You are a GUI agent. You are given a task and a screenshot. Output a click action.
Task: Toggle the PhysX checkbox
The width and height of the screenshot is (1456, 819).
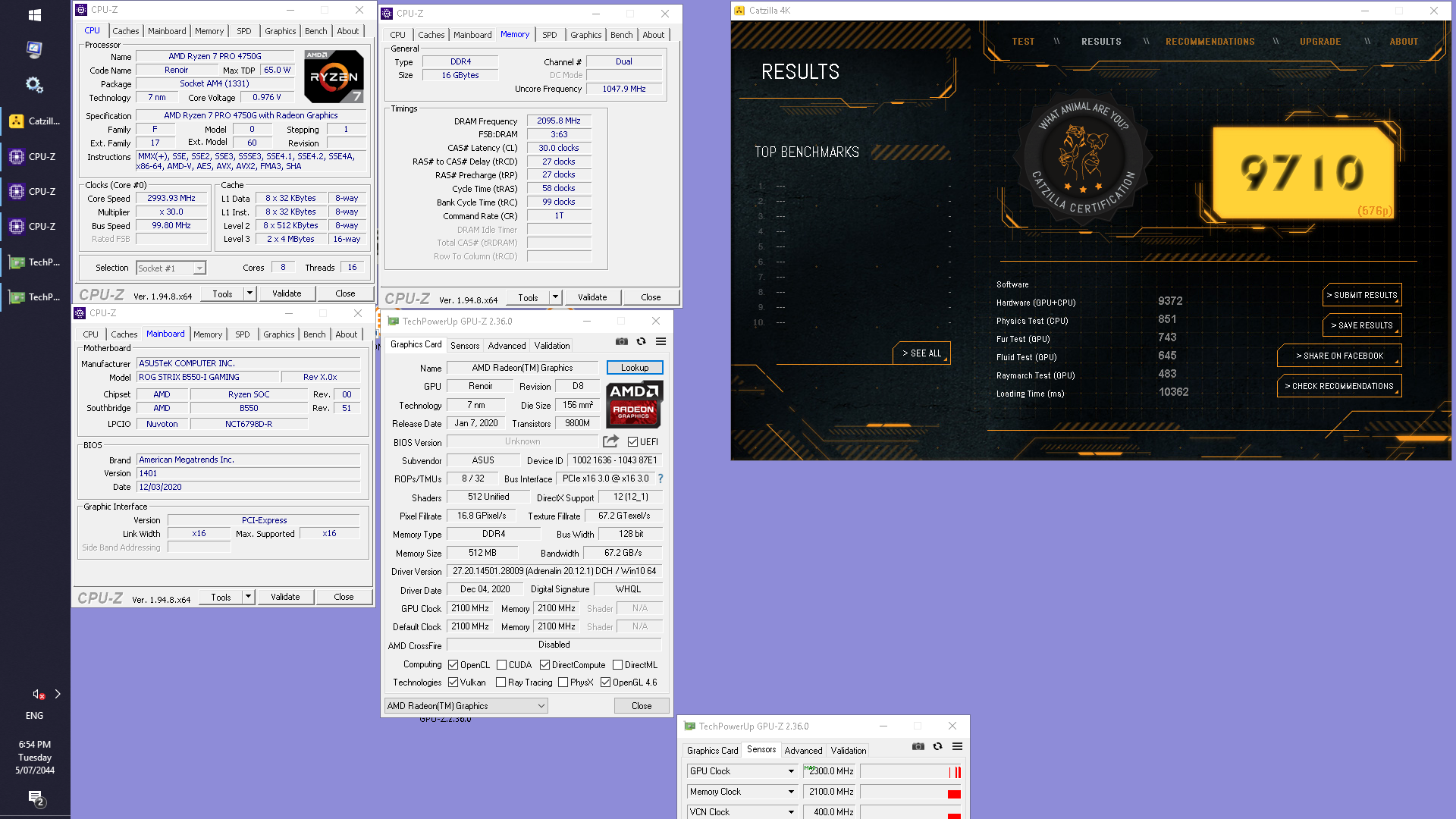click(x=563, y=682)
